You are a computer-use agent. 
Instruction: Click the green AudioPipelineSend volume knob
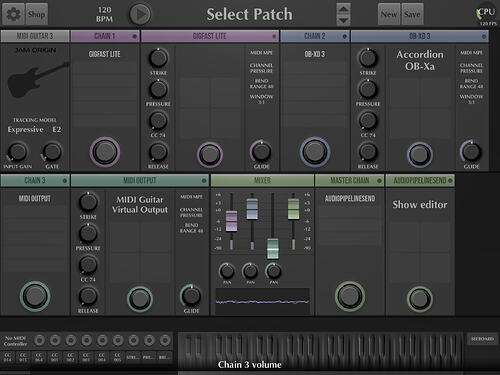tap(420, 299)
